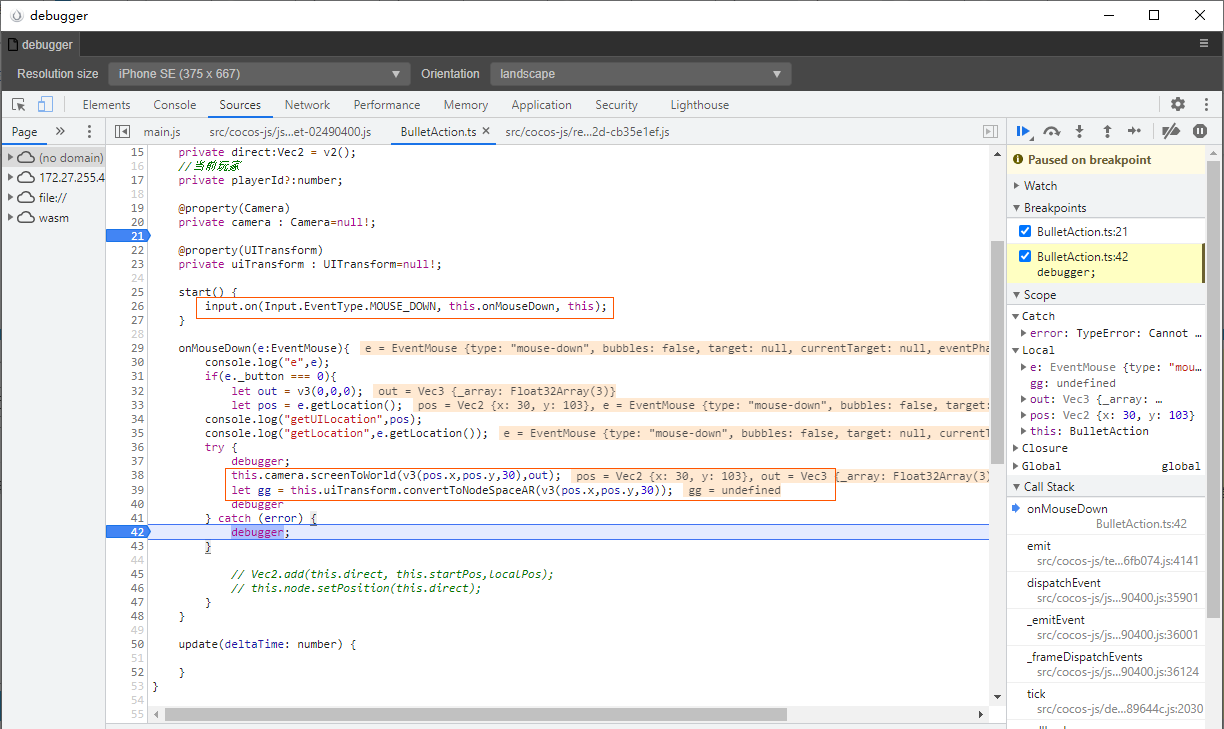Toggle the debugger sidebar at the right of file tabs

(x=990, y=131)
